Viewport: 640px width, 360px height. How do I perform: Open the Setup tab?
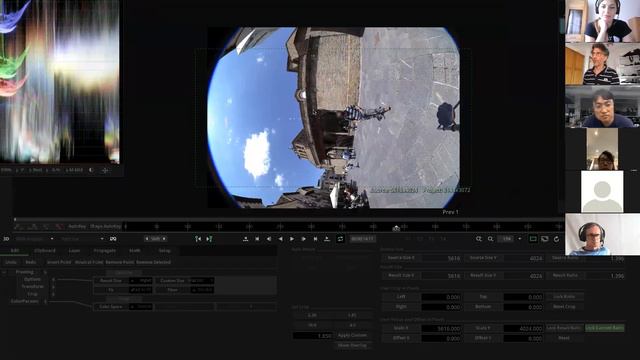tap(164, 251)
